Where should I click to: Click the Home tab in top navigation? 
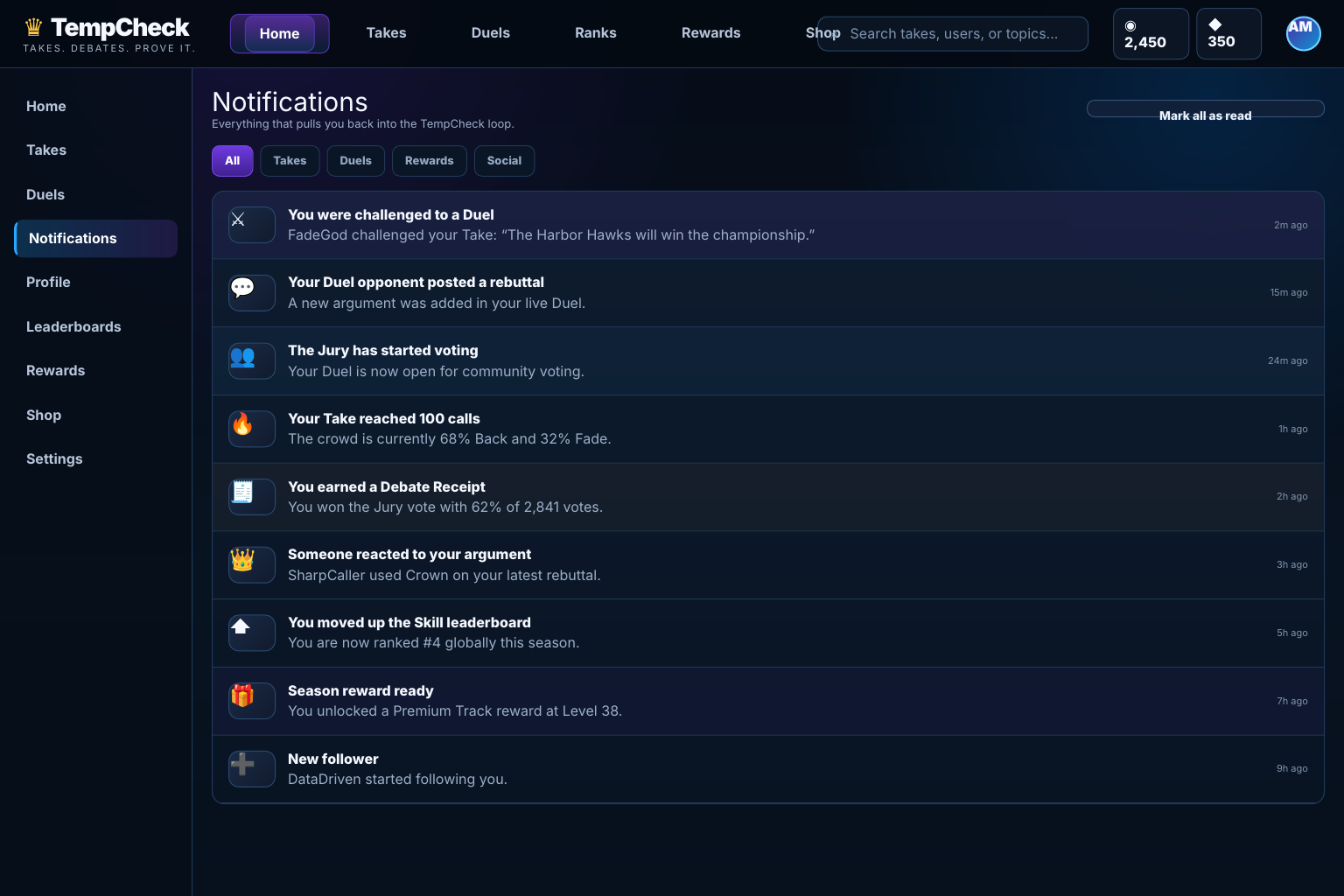(x=280, y=33)
